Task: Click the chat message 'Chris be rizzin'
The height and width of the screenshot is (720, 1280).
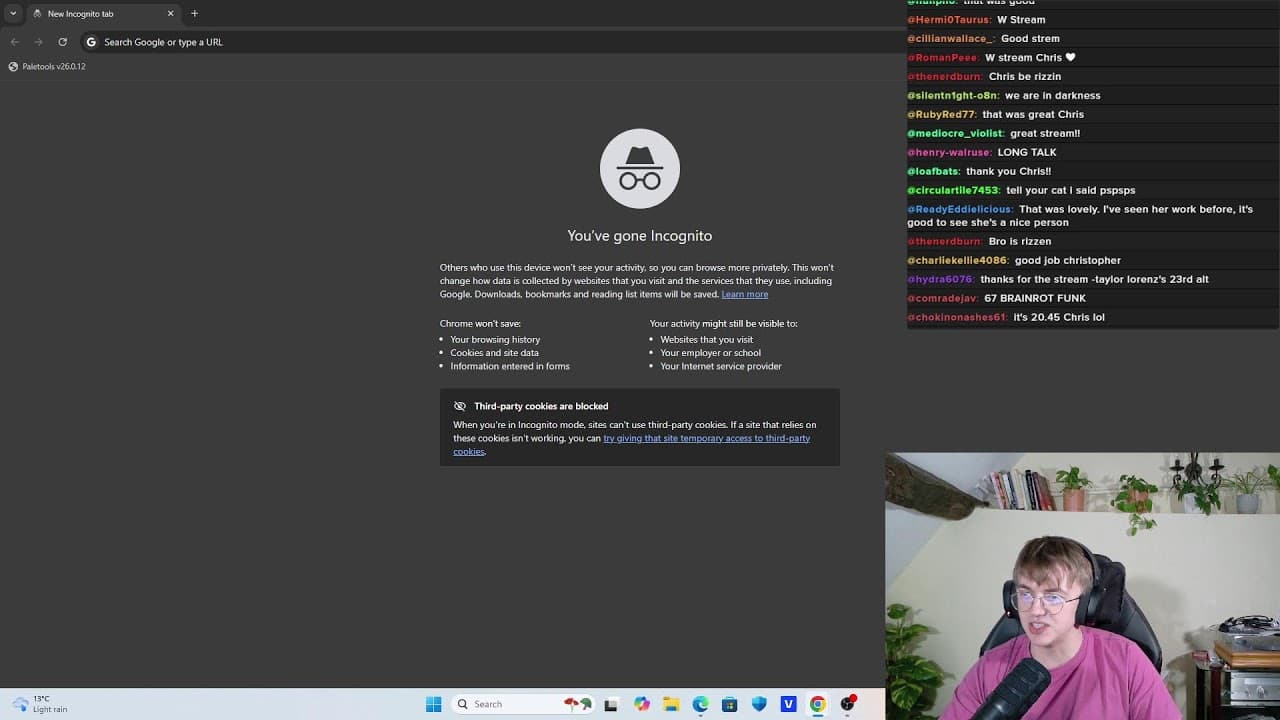Action: 1025,77
